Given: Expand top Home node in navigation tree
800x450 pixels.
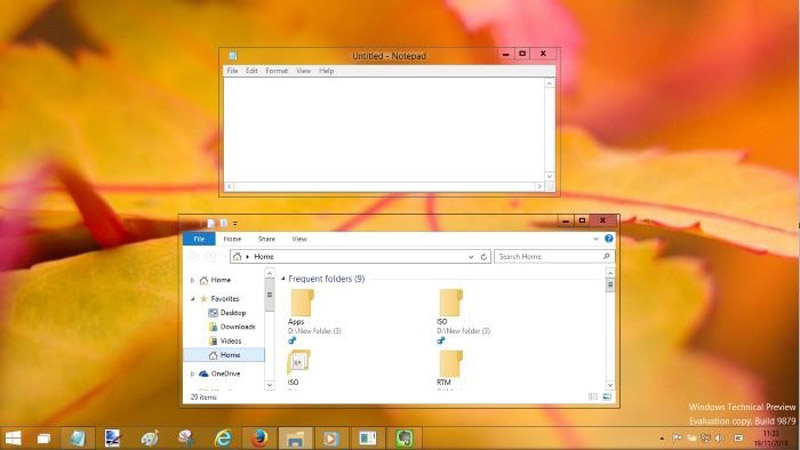Looking at the screenshot, I should pyautogui.click(x=192, y=280).
